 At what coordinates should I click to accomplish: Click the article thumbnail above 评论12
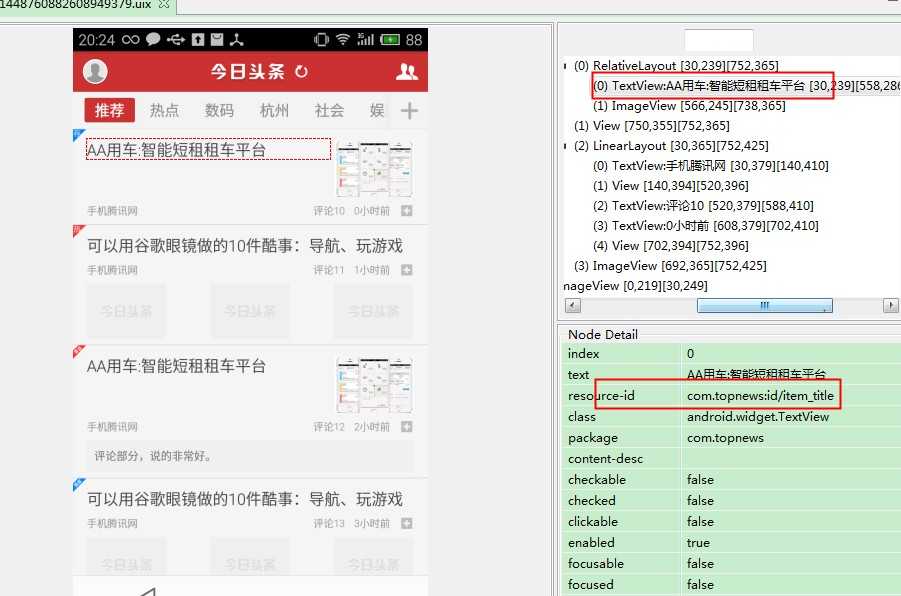pyautogui.click(x=375, y=384)
